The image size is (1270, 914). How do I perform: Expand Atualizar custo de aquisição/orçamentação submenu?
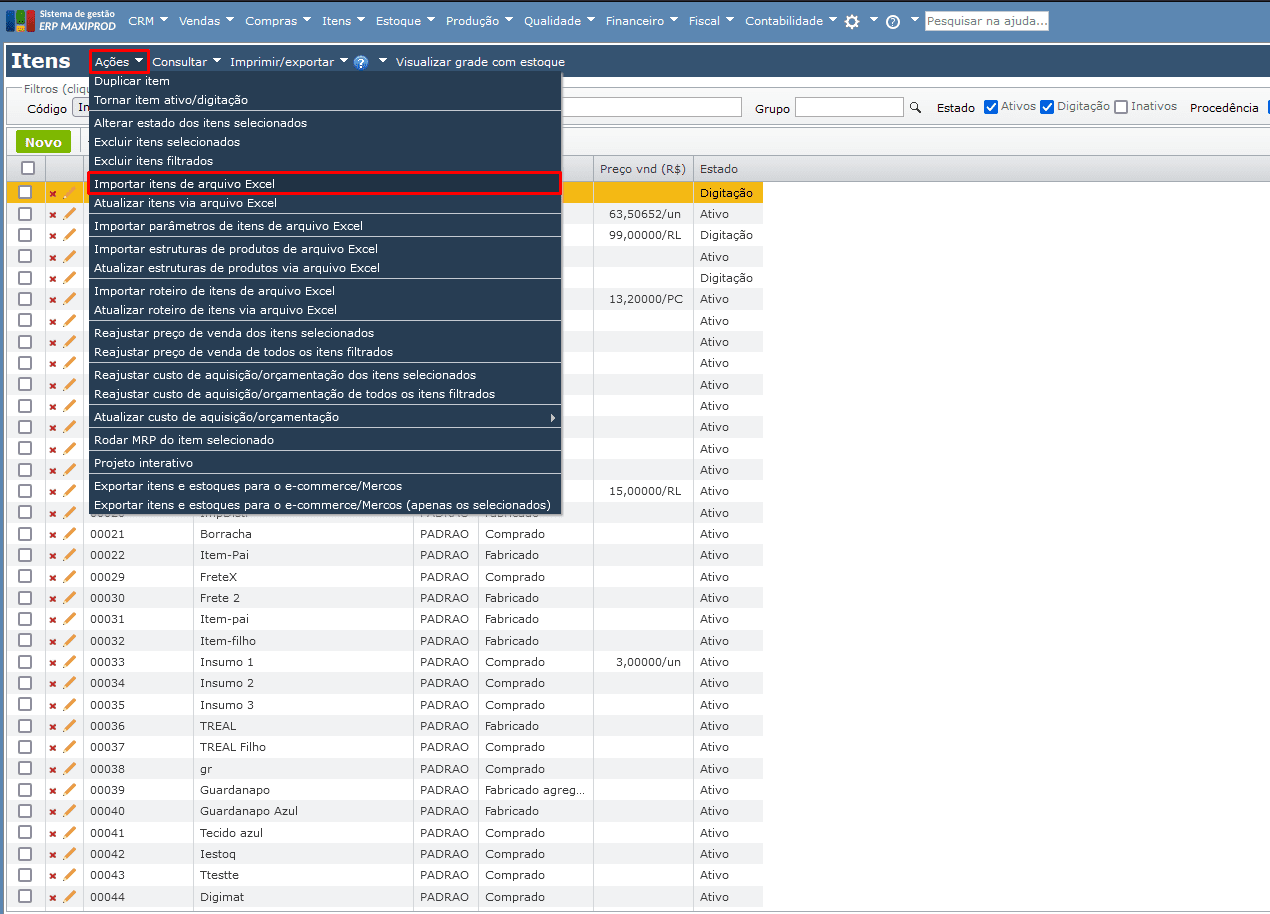tap(324, 417)
